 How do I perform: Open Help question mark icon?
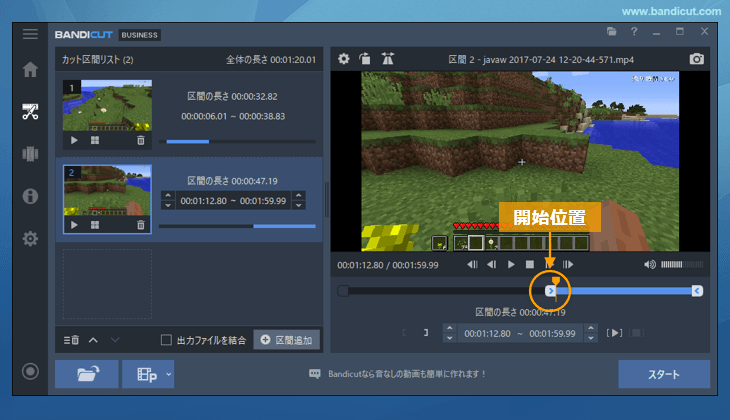click(x=634, y=32)
